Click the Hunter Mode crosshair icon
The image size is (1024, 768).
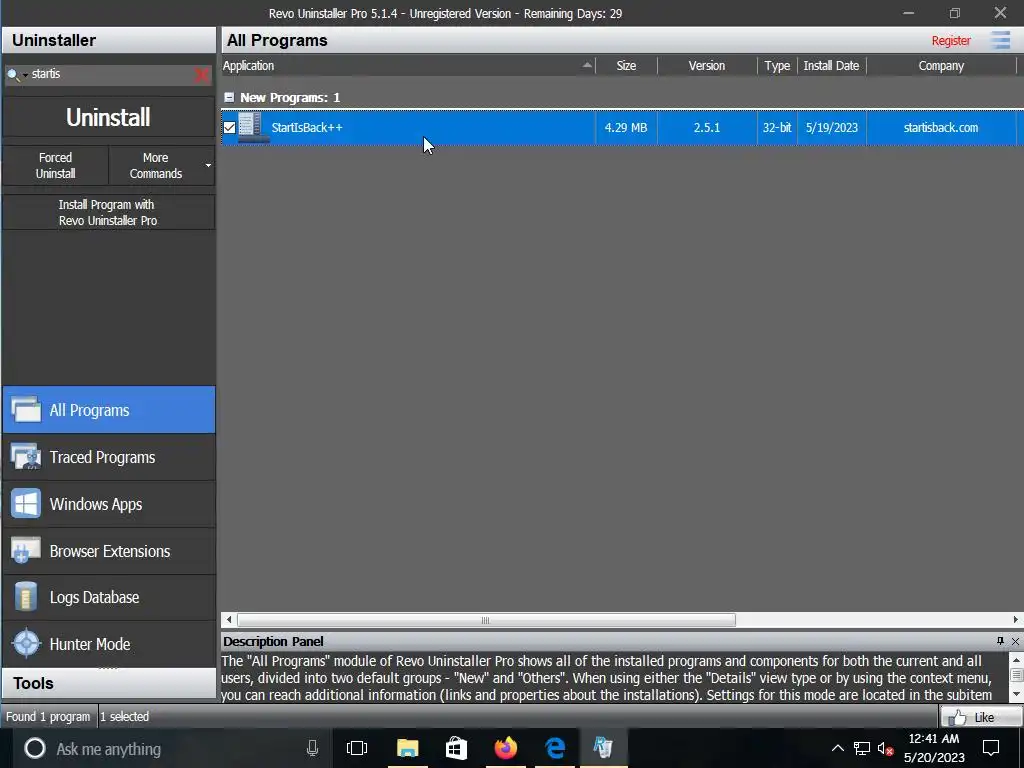[x=26, y=644]
